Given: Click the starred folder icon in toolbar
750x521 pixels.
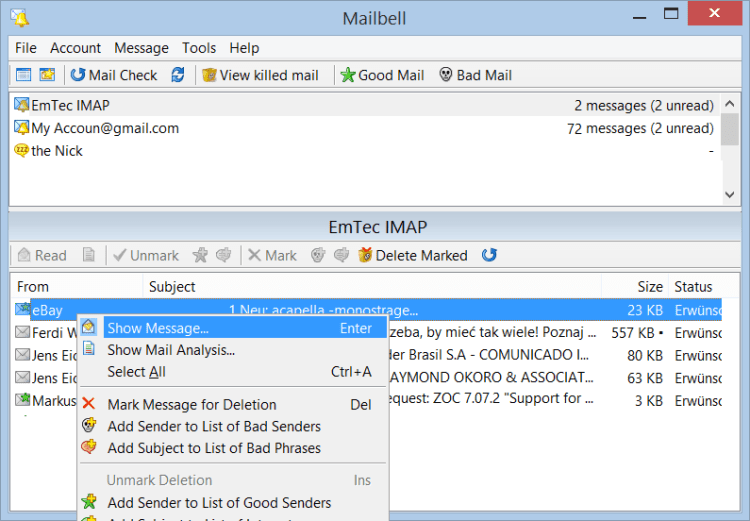Looking at the screenshot, I should coord(47,75).
